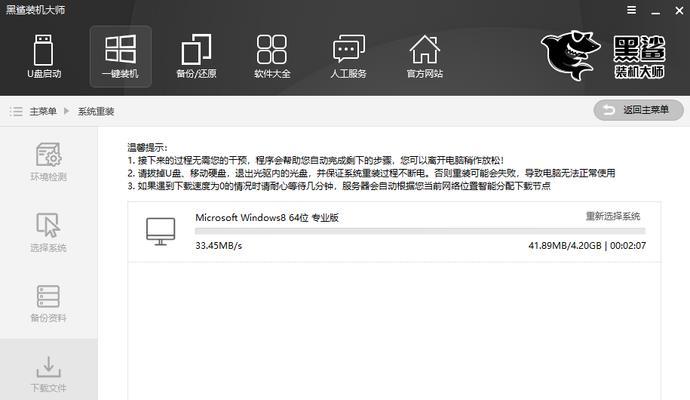The width and height of the screenshot is (690, 400).
Task: Click 主菜单 in the breadcrumb
Action: (x=43, y=111)
